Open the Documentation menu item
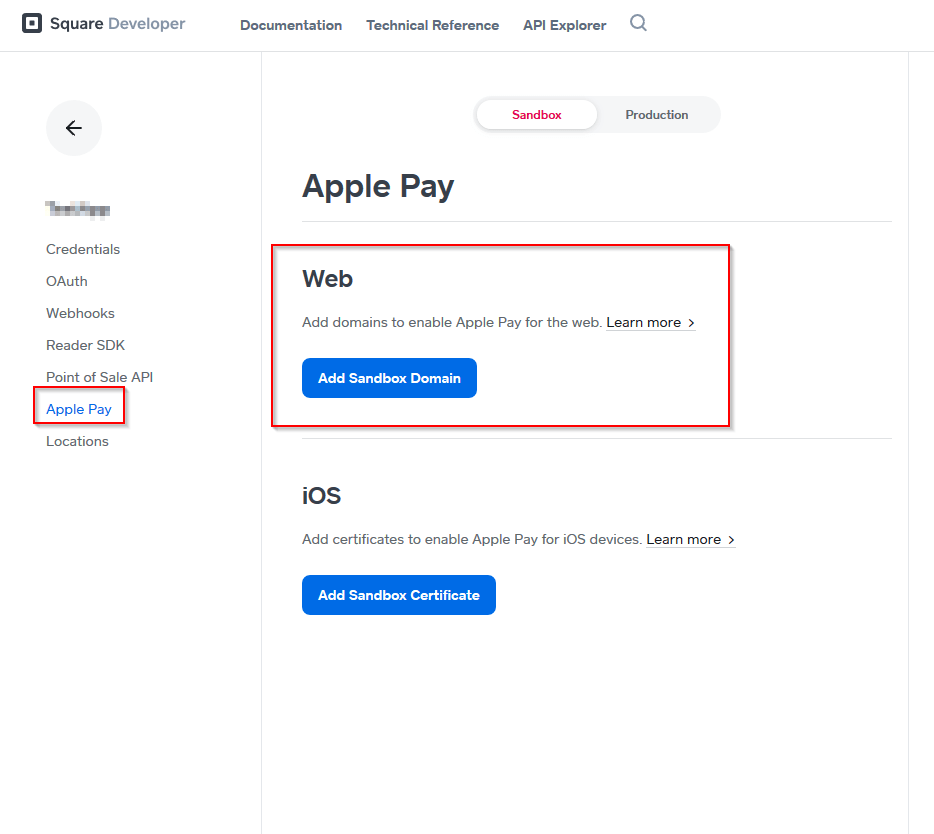The width and height of the screenshot is (934, 834). 291,25
